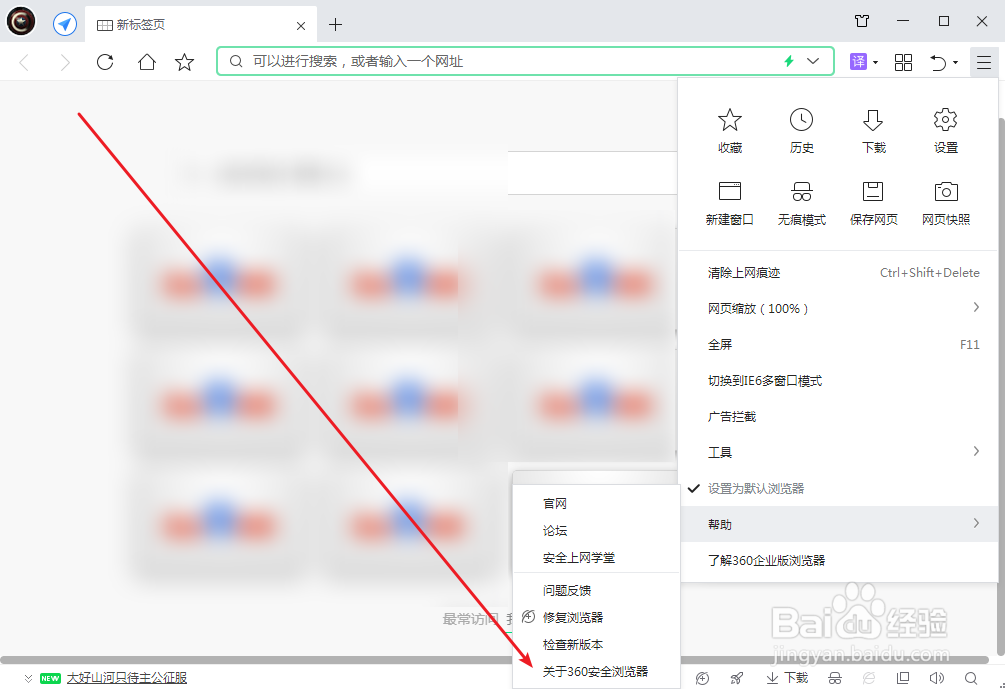Open a new tab with plus button
The image size is (1005, 689).
pos(335,25)
